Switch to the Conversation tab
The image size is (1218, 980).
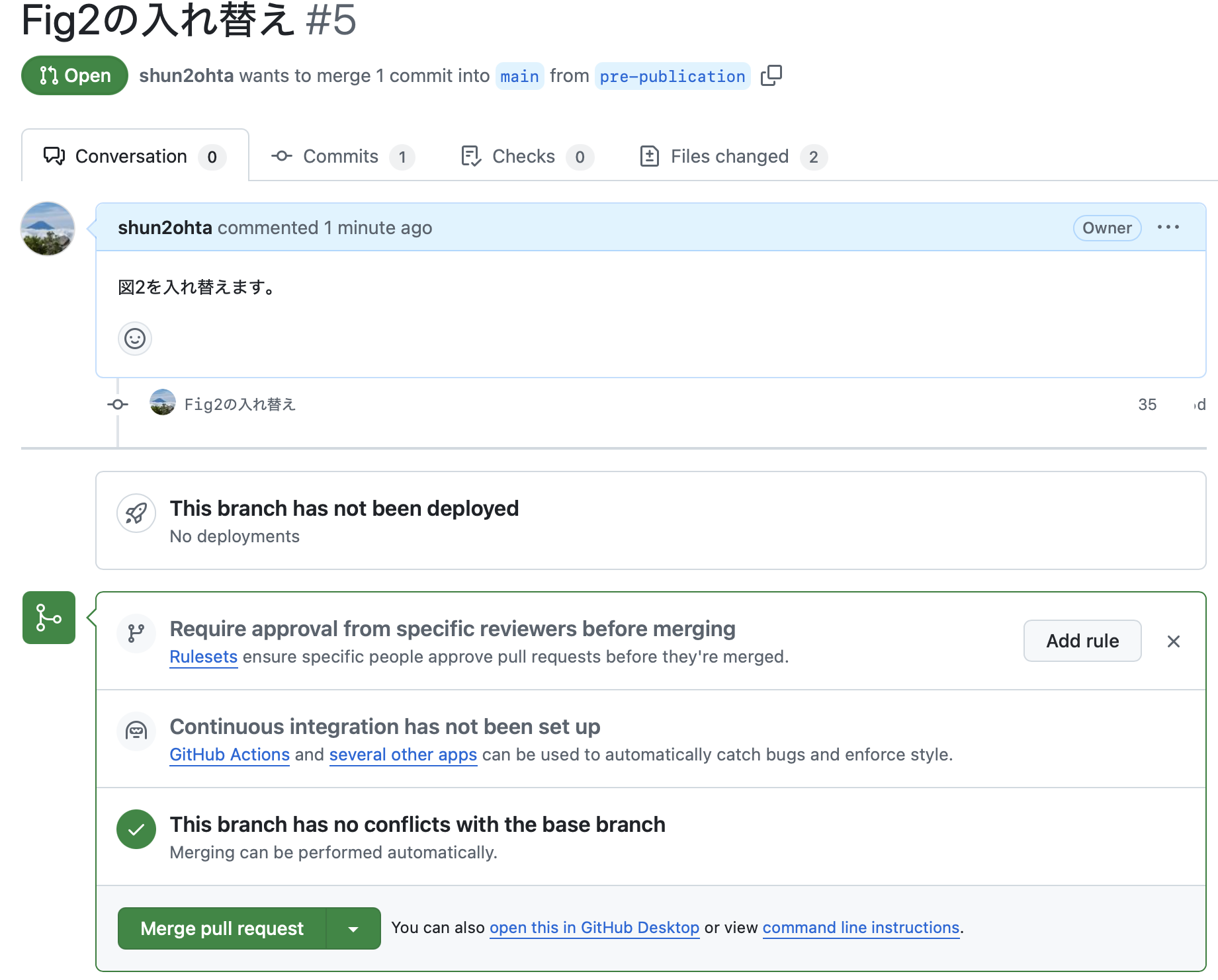point(135,157)
